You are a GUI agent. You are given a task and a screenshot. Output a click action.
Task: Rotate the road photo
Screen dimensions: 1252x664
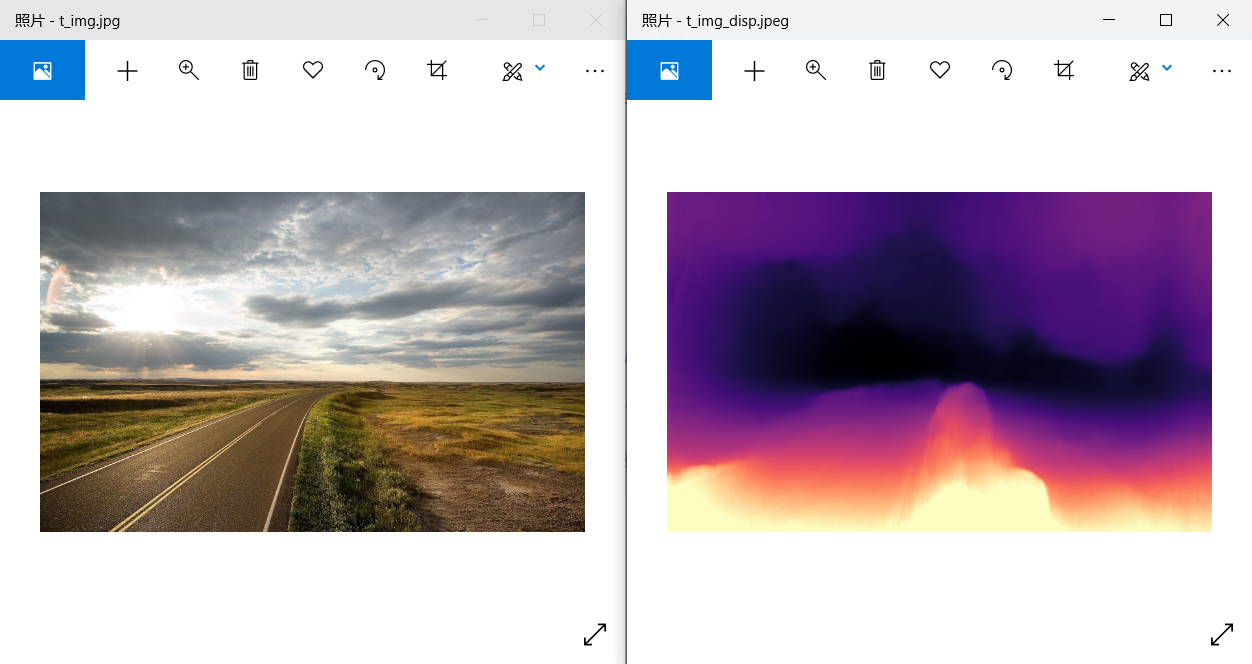pyautogui.click(x=375, y=70)
